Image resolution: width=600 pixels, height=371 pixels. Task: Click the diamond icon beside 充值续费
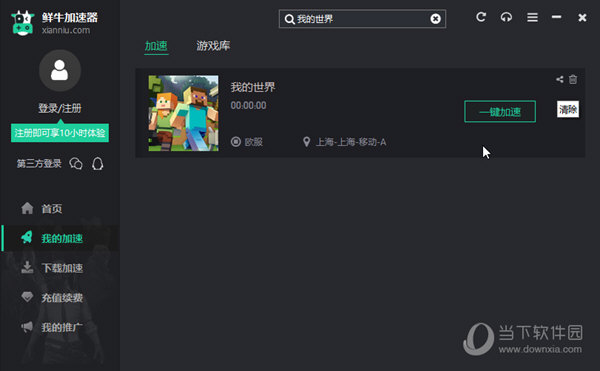[x=27, y=297]
